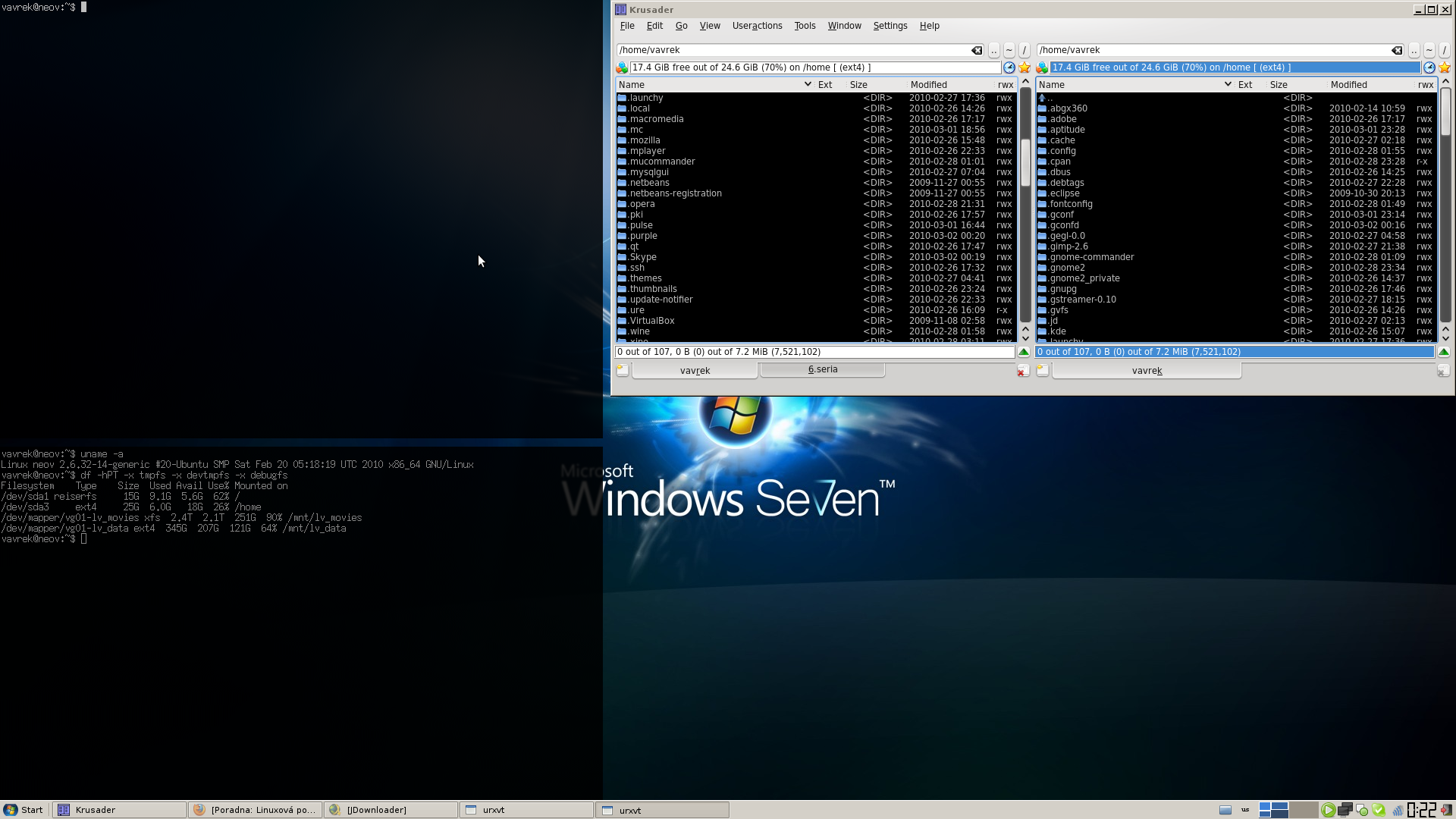This screenshot has height=819, width=1456.
Task: Open the Window menu
Action: point(844,26)
